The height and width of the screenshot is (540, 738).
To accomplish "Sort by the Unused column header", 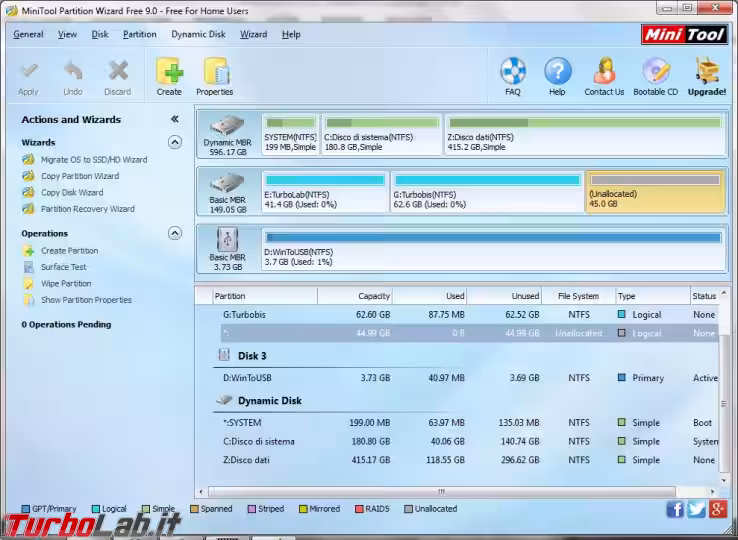I will pos(505,296).
